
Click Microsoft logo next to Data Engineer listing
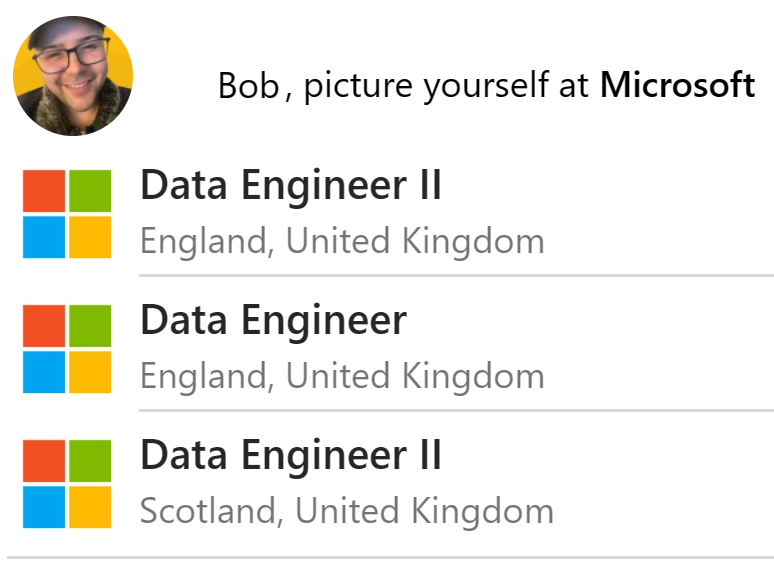coord(67,349)
